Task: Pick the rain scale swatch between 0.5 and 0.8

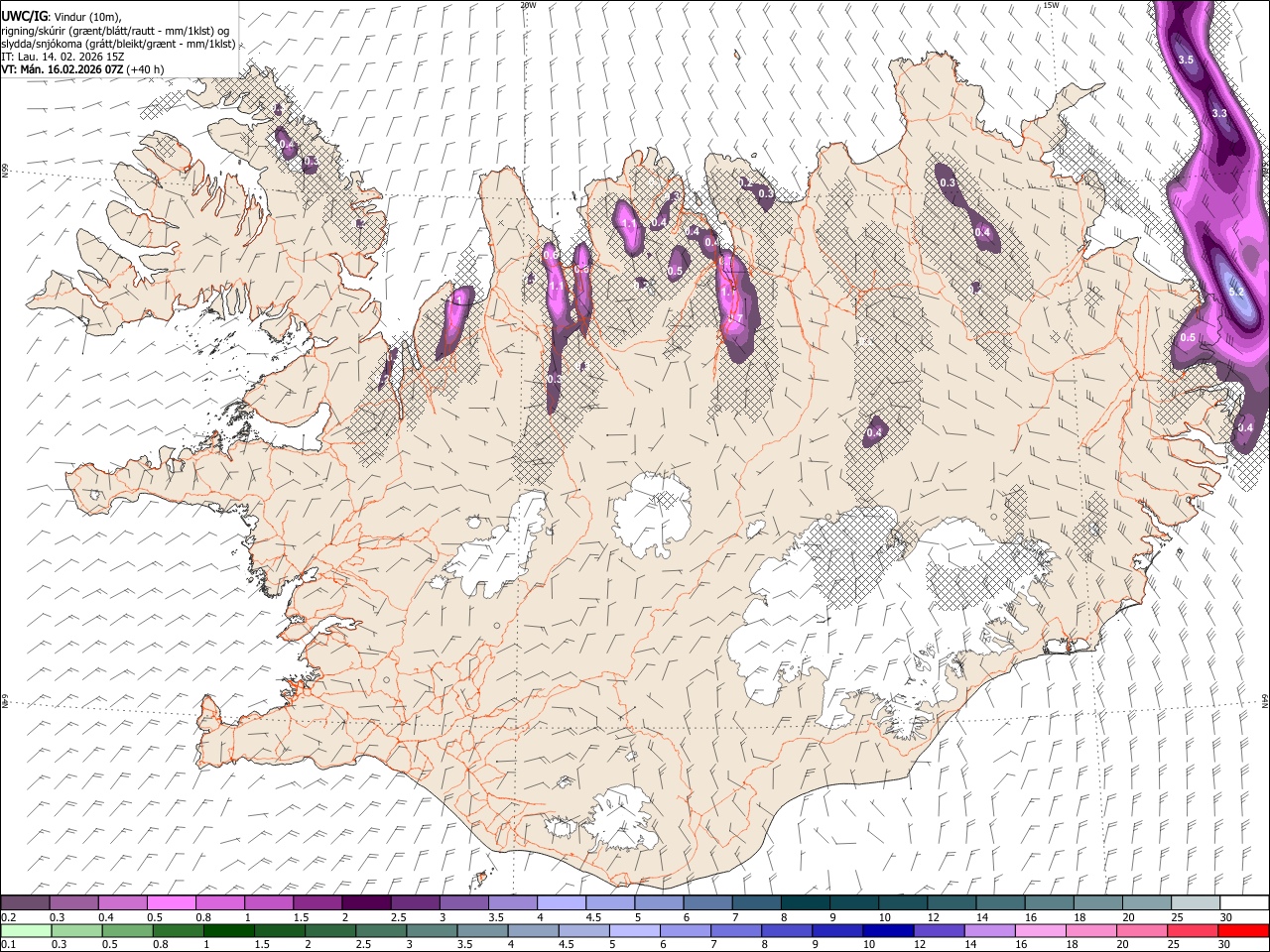Action: click(x=127, y=930)
